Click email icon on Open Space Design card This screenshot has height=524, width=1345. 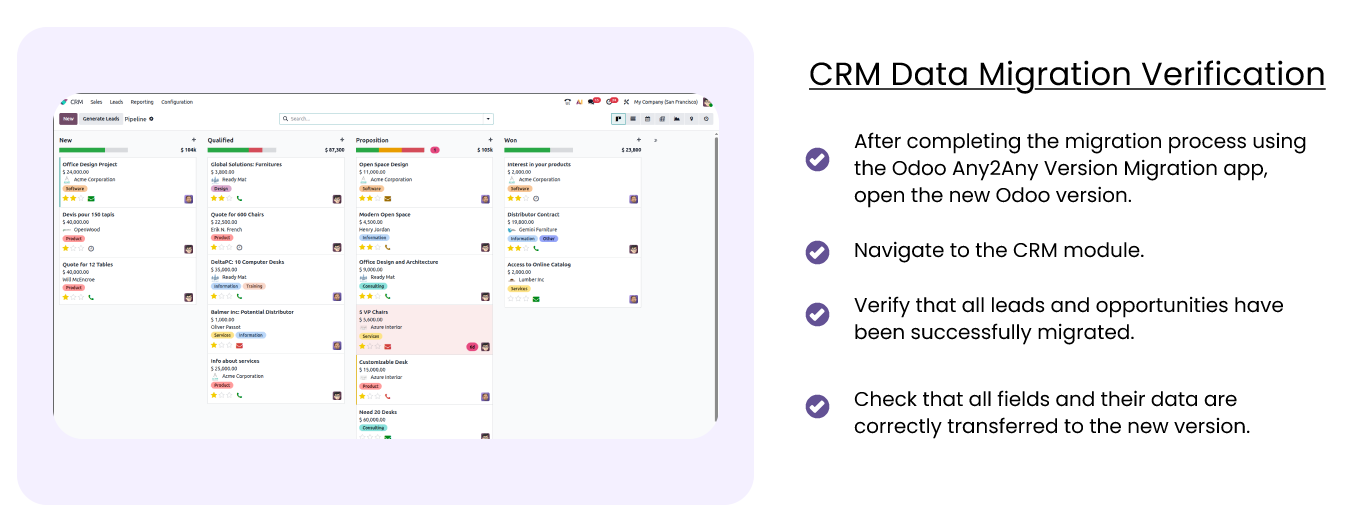(x=388, y=199)
